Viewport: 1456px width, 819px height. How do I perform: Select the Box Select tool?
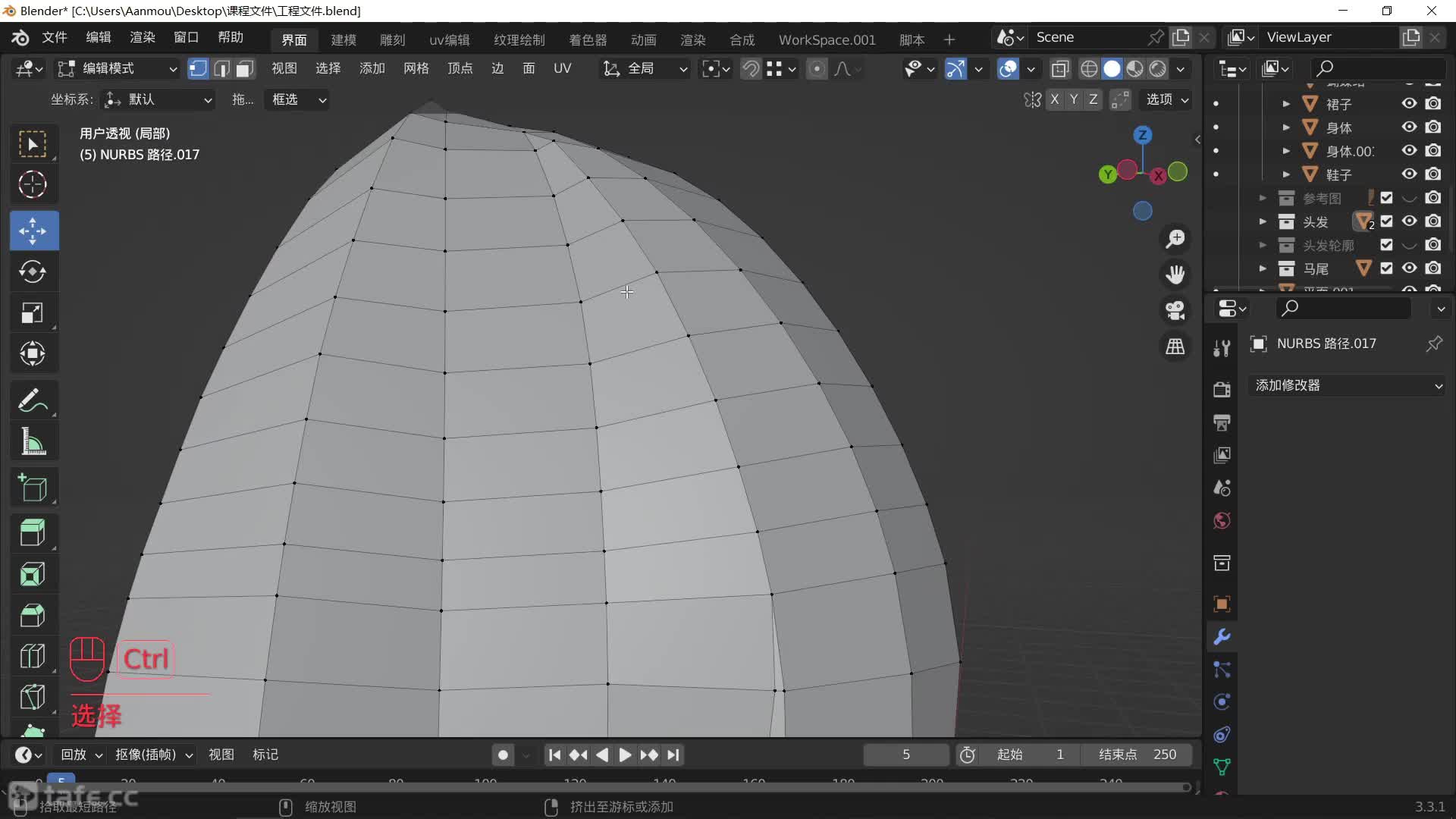(33, 144)
